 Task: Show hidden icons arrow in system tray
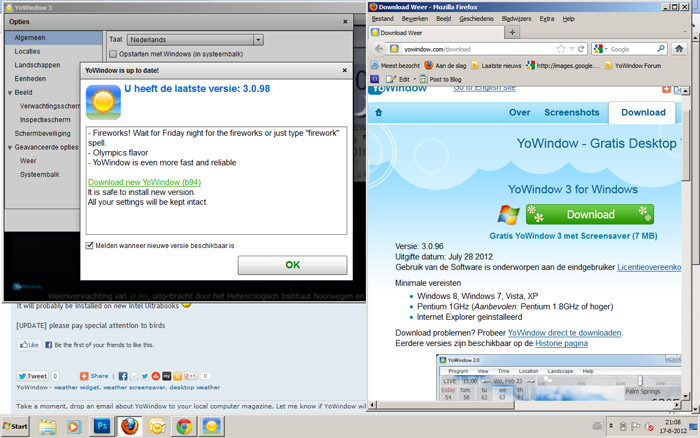point(611,426)
